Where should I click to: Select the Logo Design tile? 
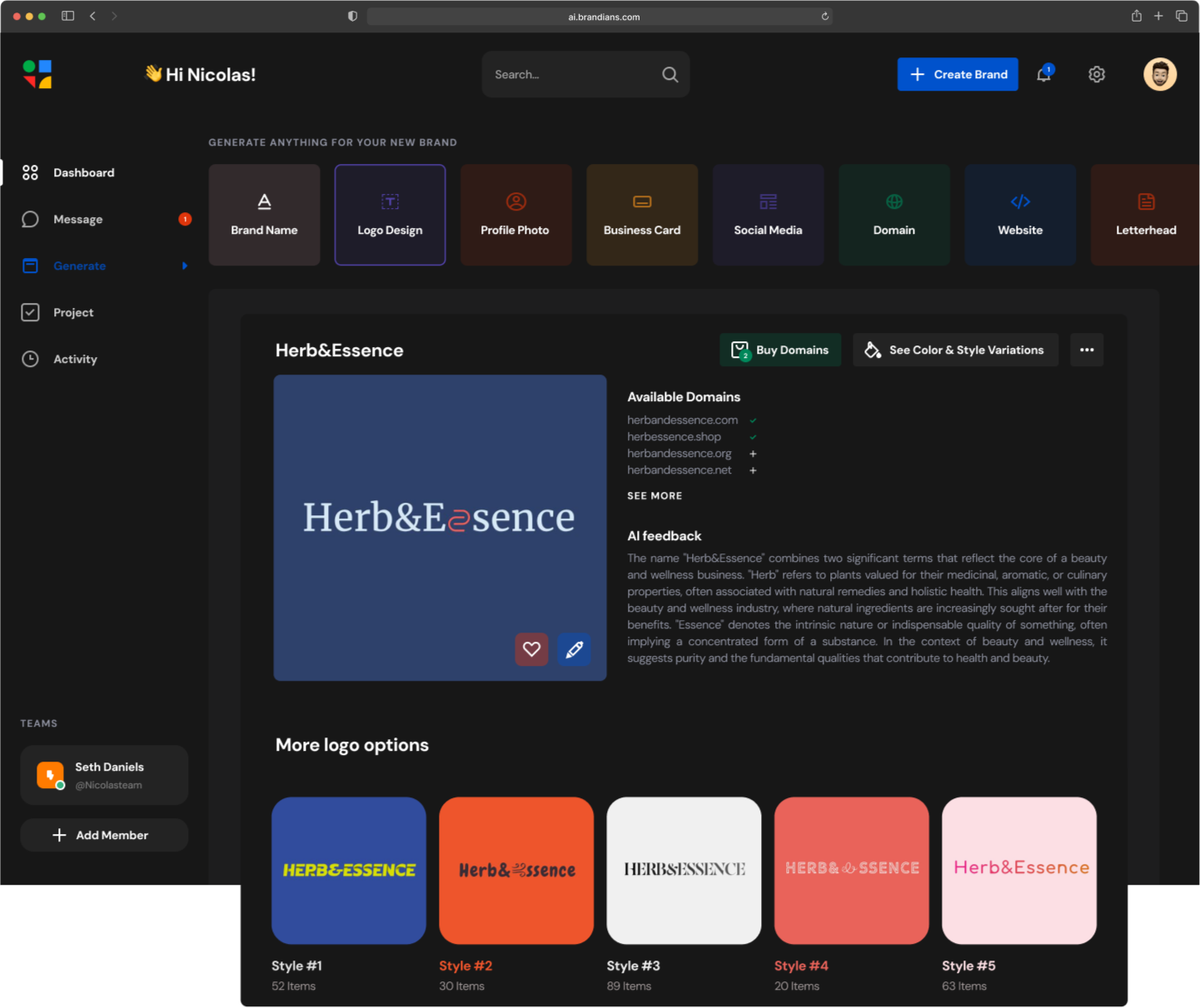tap(390, 215)
